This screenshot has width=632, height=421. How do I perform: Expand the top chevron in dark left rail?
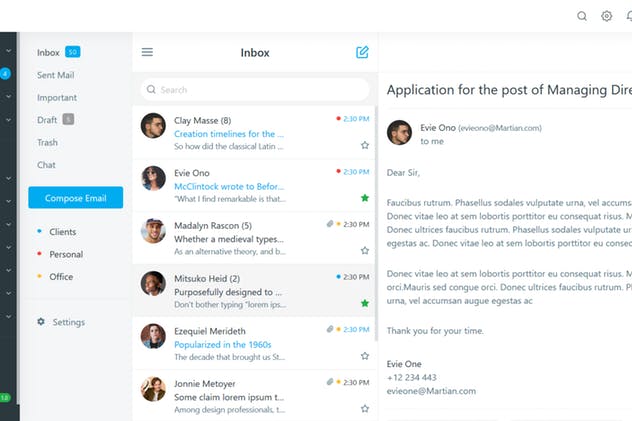[8, 51]
